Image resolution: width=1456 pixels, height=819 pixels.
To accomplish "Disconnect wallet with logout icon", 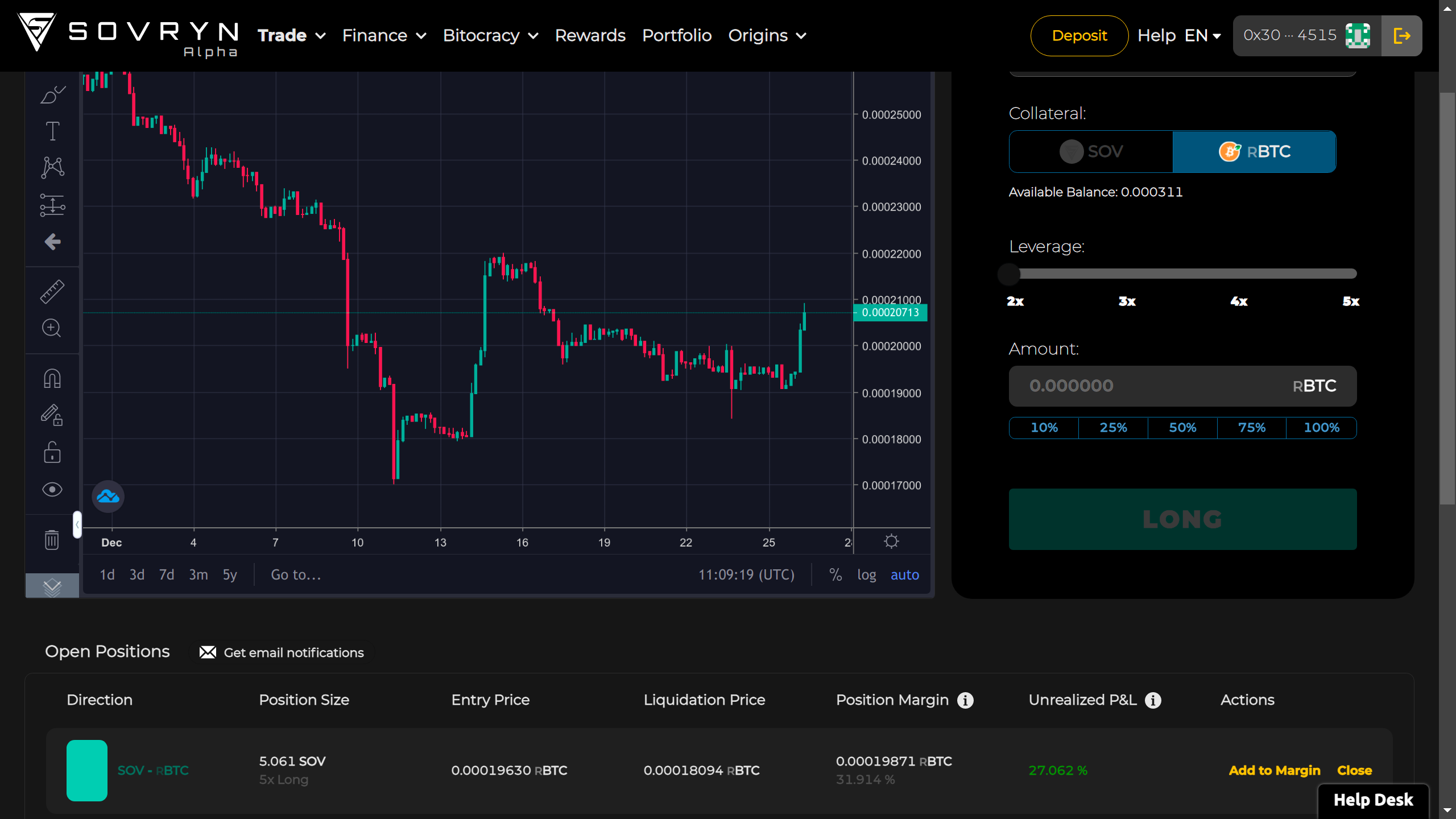I will (x=1402, y=36).
